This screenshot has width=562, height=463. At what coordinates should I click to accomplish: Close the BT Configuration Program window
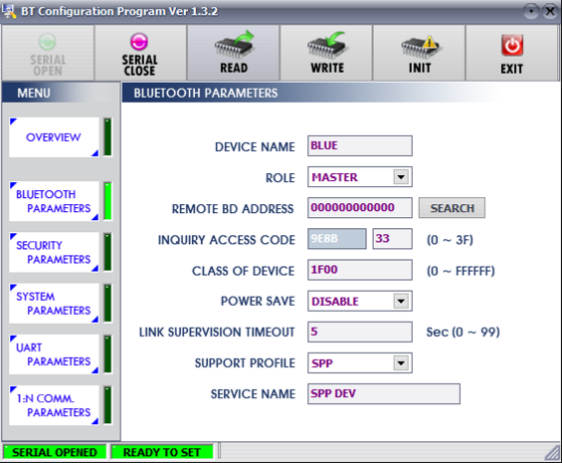click(x=550, y=11)
